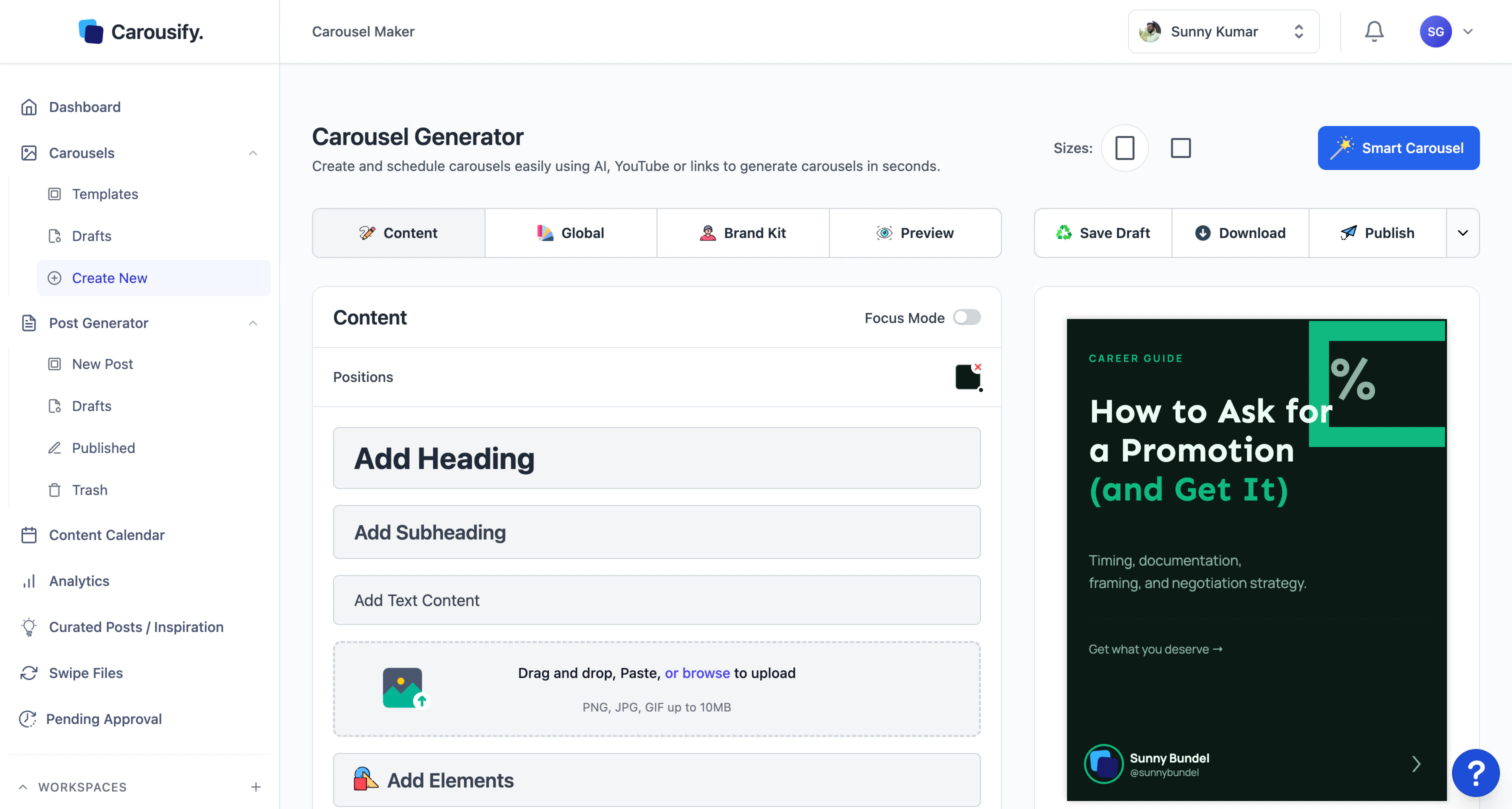Toggle Focus Mode switch
This screenshot has height=809, width=1512.
[x=966, y=317]
